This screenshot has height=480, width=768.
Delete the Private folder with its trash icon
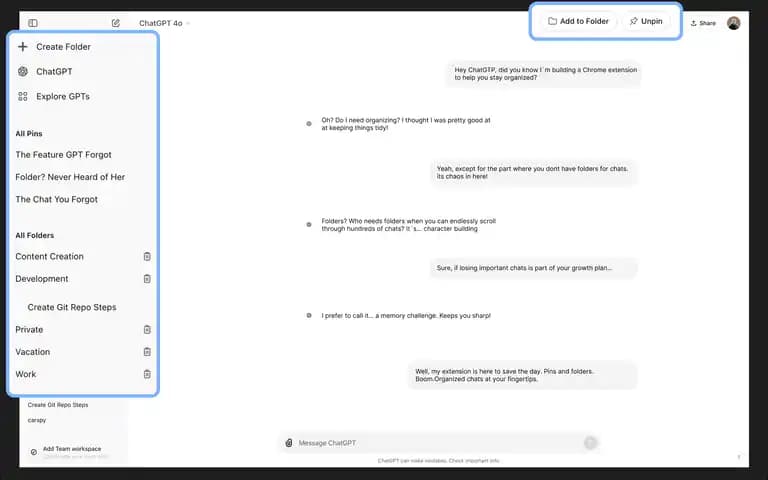click(x=147, y=330)
